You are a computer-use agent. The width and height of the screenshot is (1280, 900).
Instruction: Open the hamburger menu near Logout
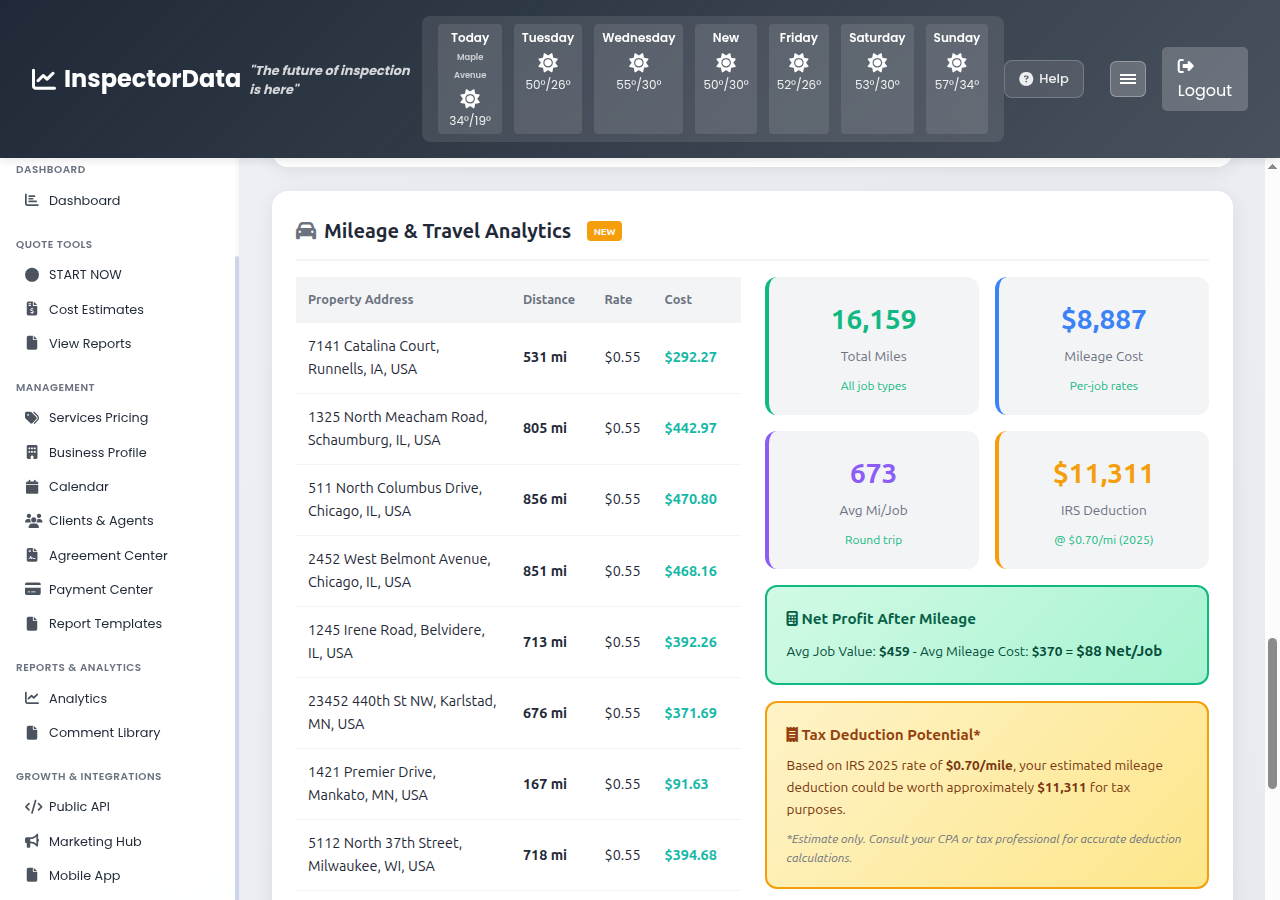(x=1127, y=78)
